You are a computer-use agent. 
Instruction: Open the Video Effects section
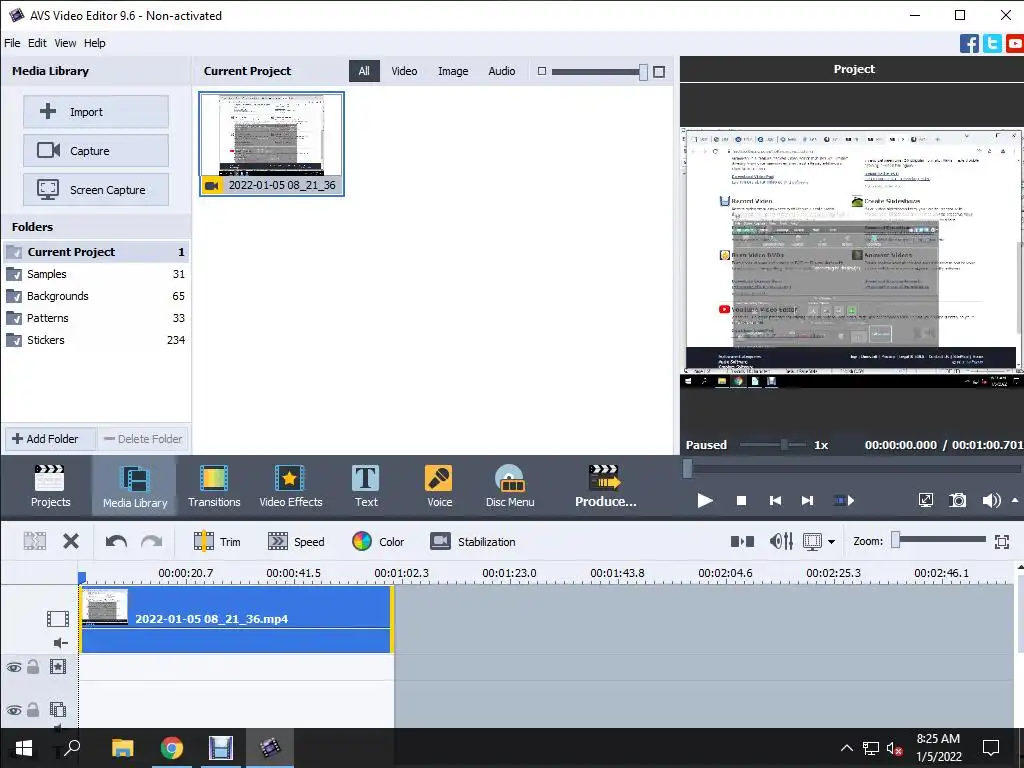pos(291,487)
